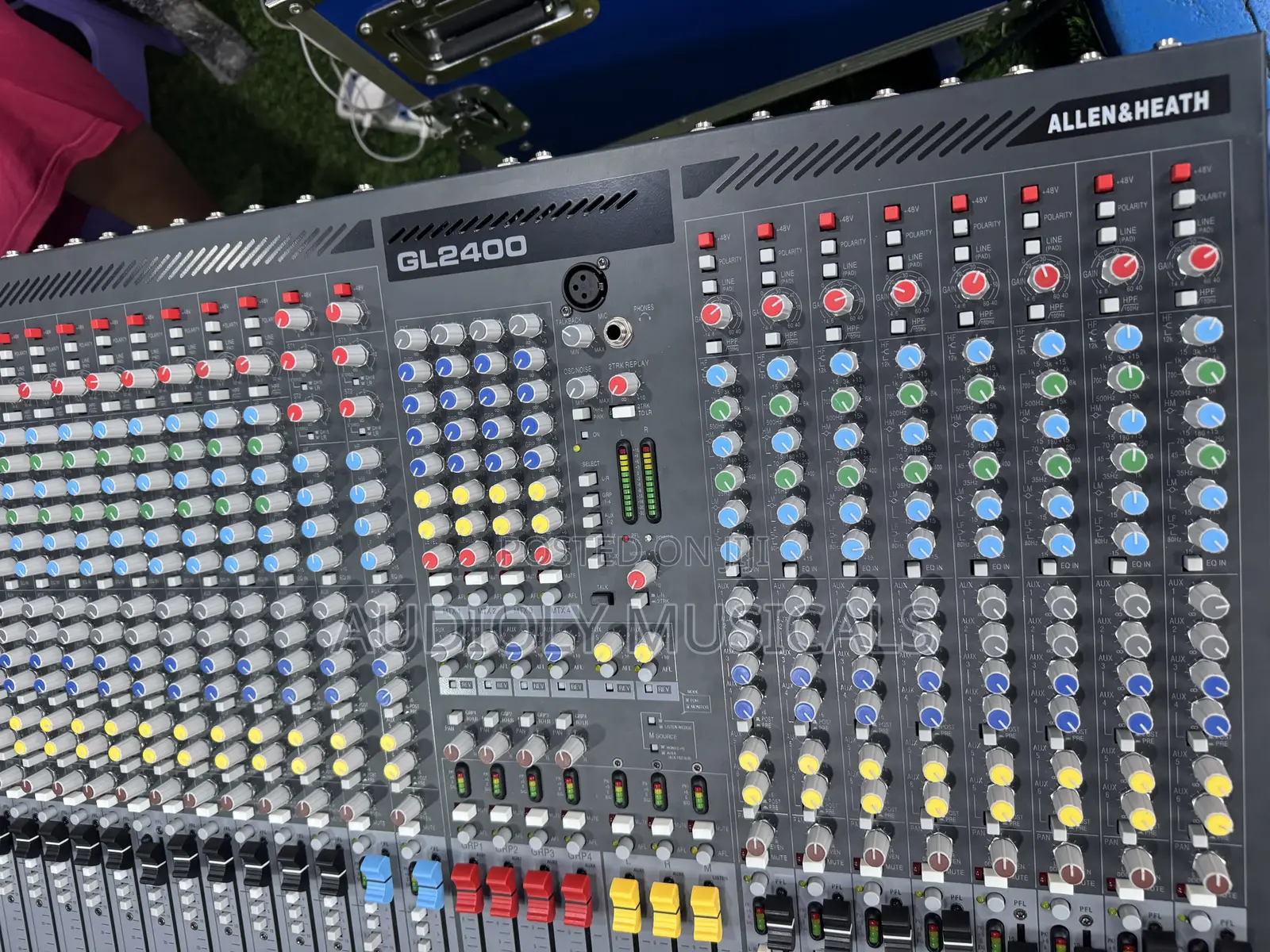1270x952 pixels.
Task: Mute the L master output
Action: [x=623, y=823]
